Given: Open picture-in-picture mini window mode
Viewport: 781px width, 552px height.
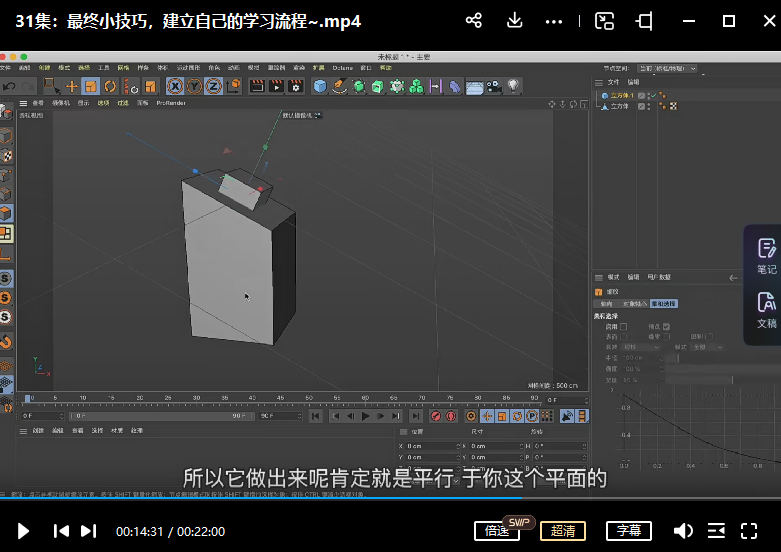Looking at the screenshot, I should click(x=604, y=21).
